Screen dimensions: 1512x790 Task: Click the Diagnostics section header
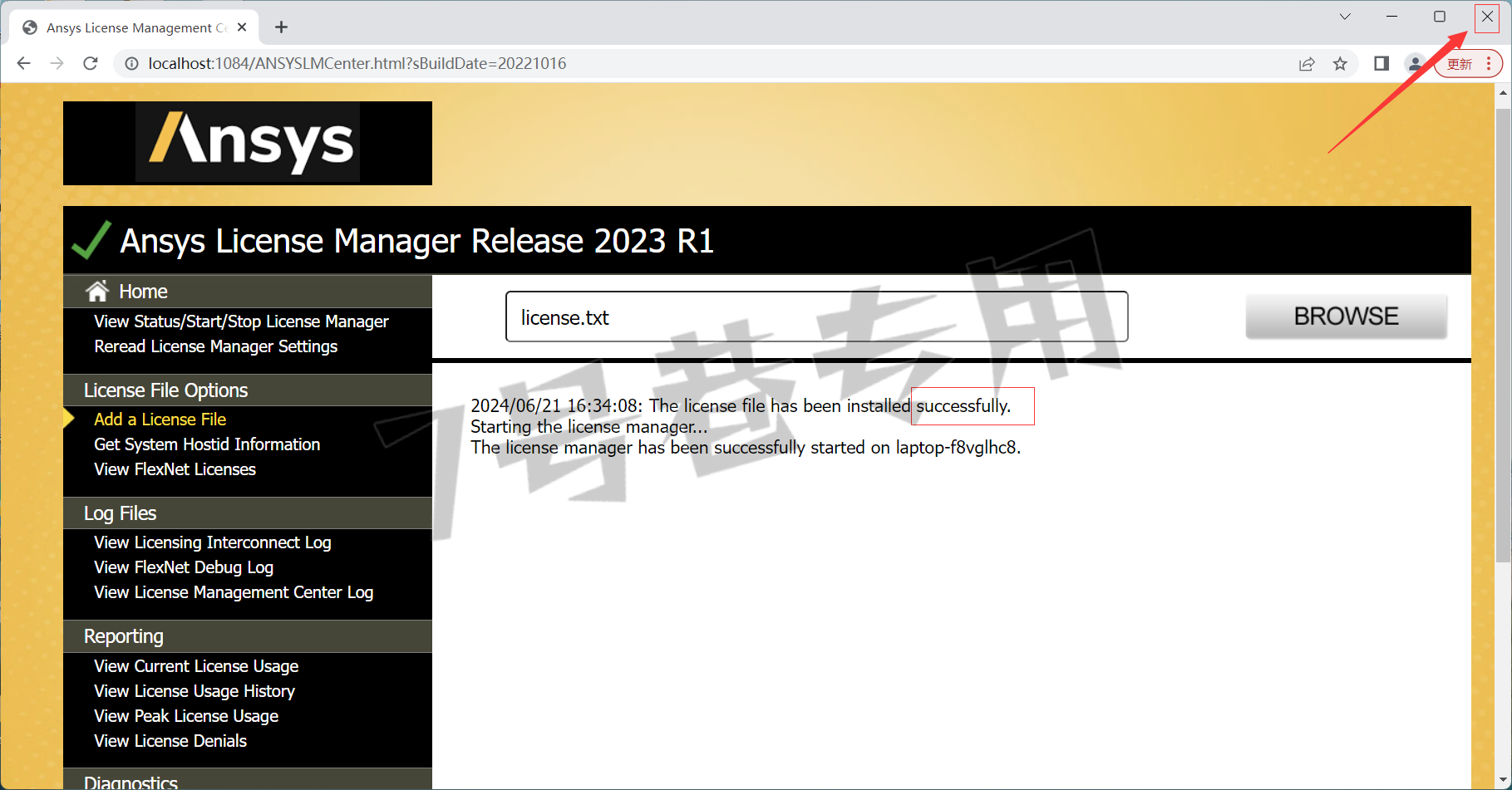[248, 779]
